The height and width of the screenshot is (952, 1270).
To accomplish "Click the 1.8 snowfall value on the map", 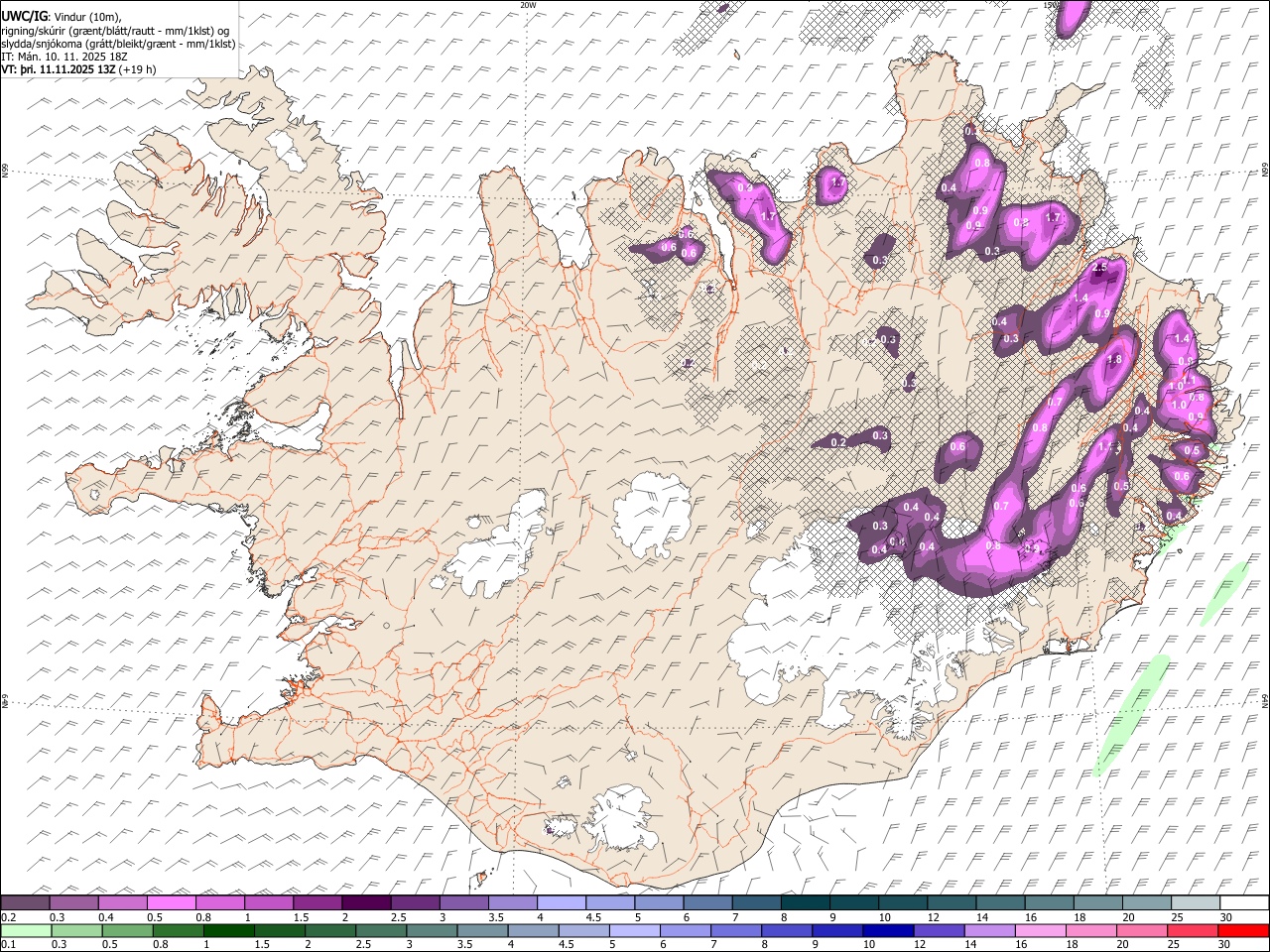I will tap(1114, 360).
